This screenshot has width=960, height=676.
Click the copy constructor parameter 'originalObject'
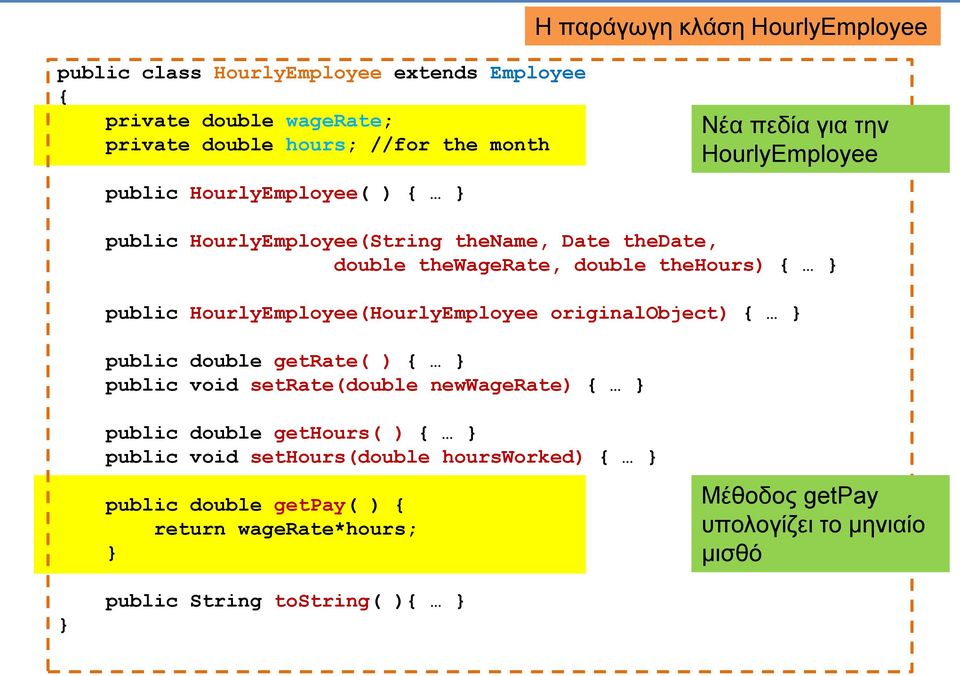[x=632, y=314]
